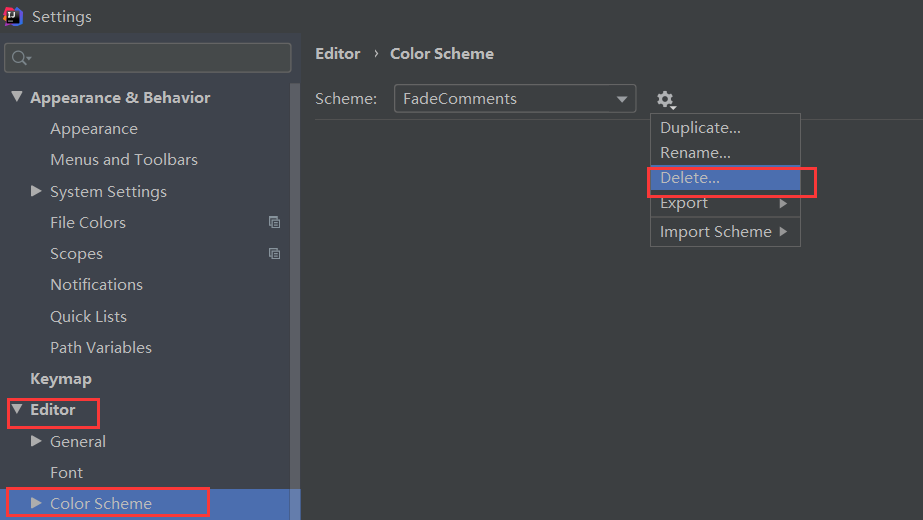The width and height of the screenshot is (923, 520).
Task: Choose Delete... from the scheme menu
Action: pos(725,178)
